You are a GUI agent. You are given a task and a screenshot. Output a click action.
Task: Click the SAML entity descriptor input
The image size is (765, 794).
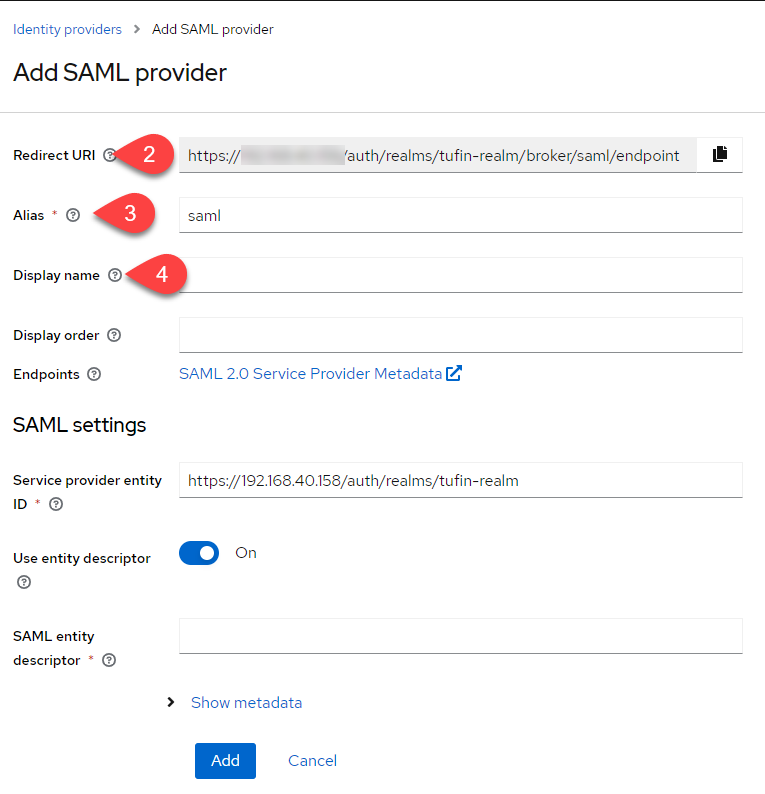coord(460,636)
